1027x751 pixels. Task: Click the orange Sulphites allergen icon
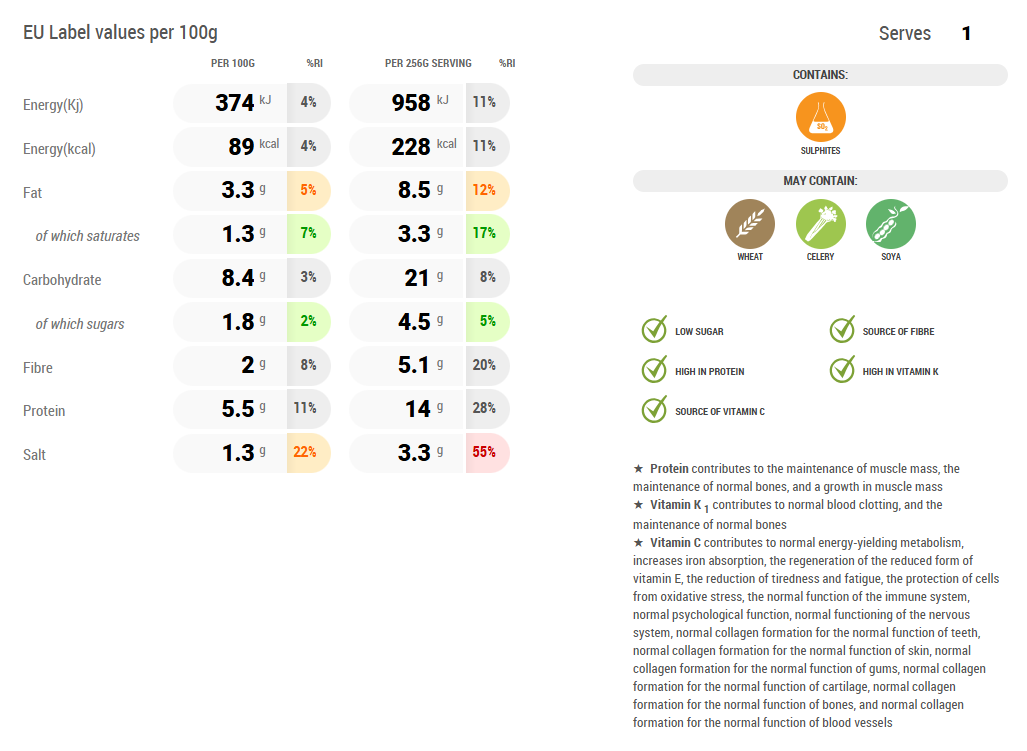coord(820,117)
